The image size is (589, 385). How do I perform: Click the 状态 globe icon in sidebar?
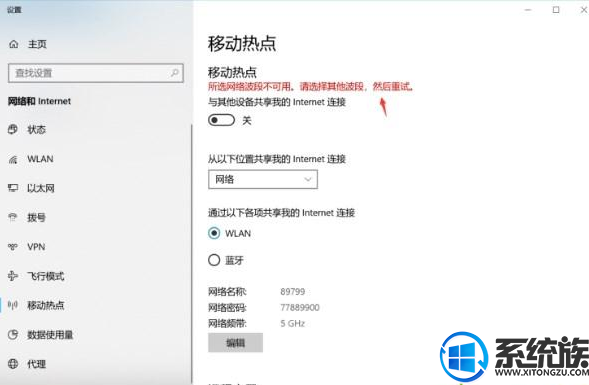[x=13, y=130]
